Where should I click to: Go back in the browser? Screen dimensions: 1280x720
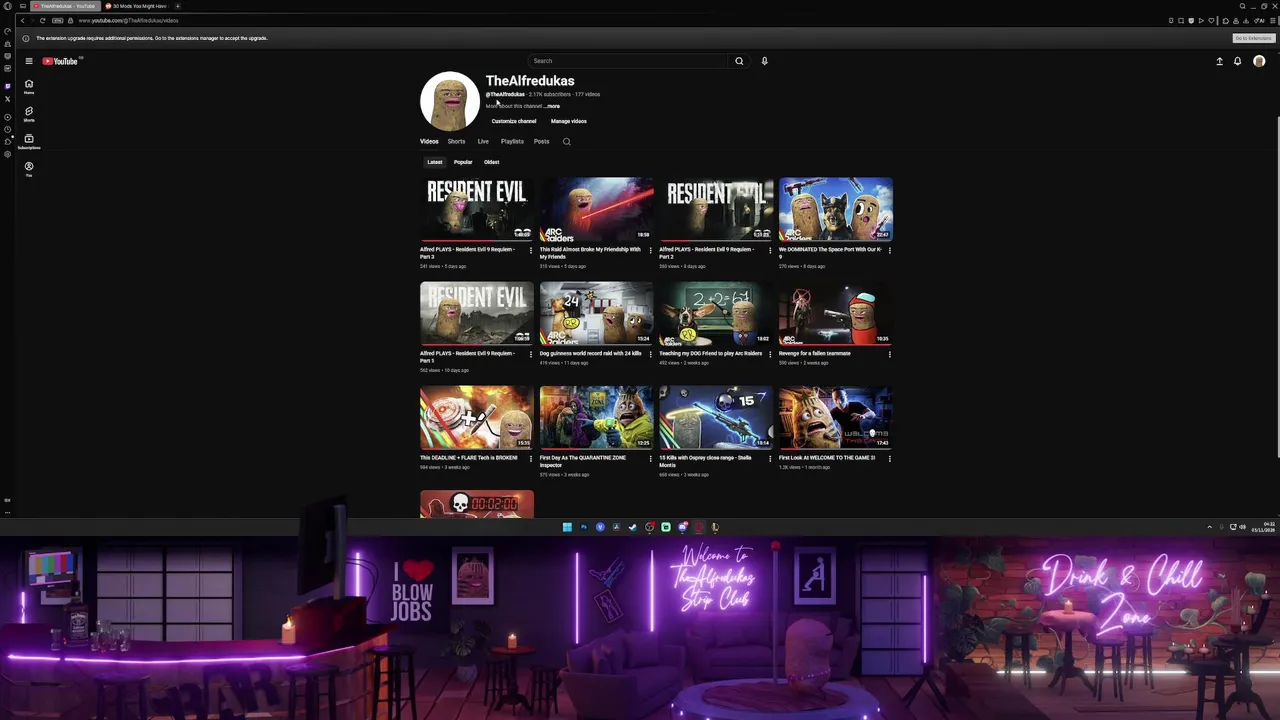[22, 20]
